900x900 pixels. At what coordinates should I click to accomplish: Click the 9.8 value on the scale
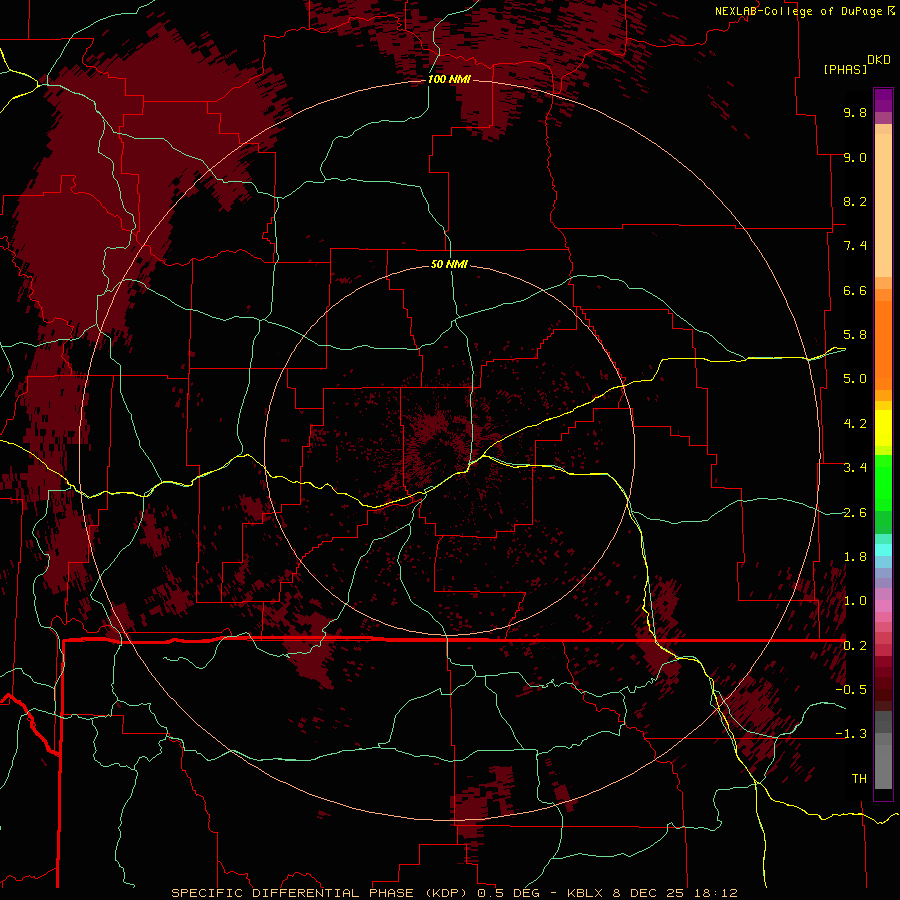pyautogui.click(x=855, y=112)
